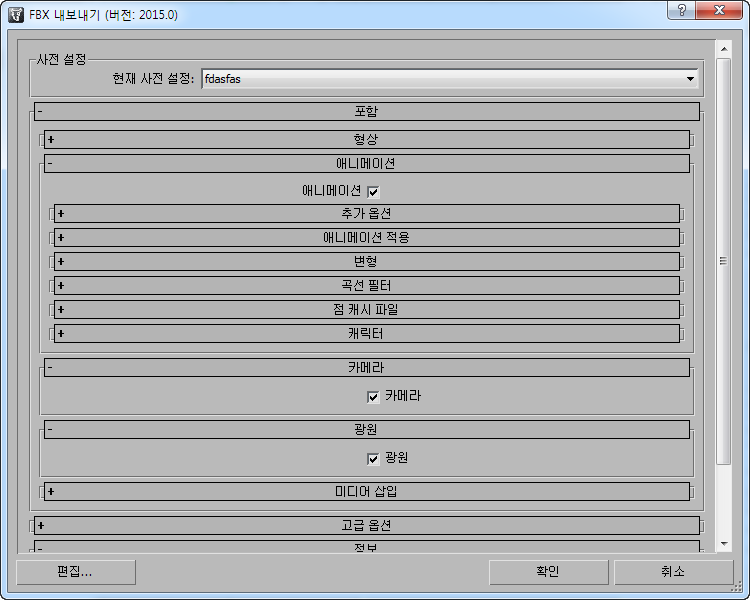
Task: Expand the 미디어 삽입 rollout
Action: [x=367, y=491]
